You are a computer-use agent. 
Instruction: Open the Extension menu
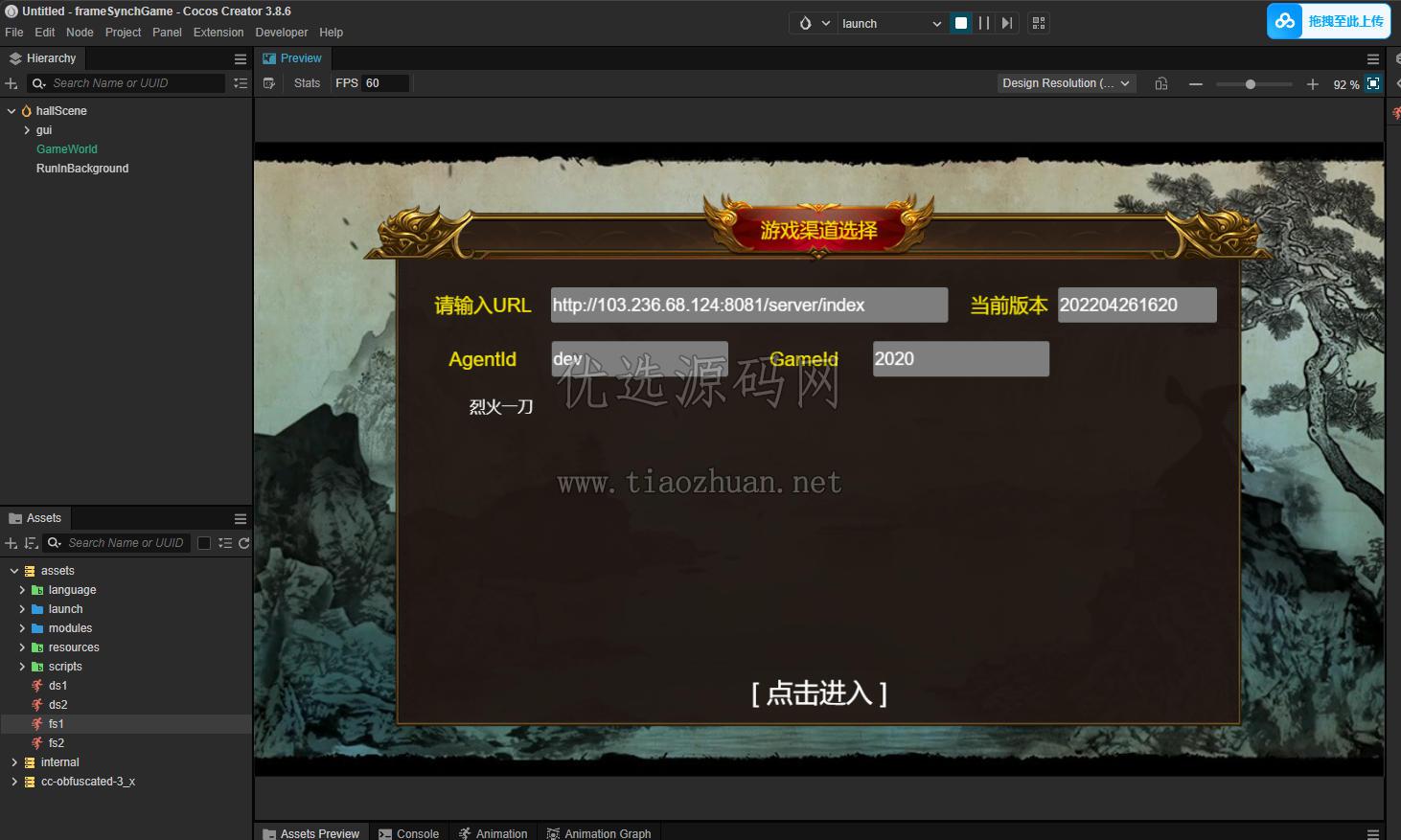coord(218,33)
